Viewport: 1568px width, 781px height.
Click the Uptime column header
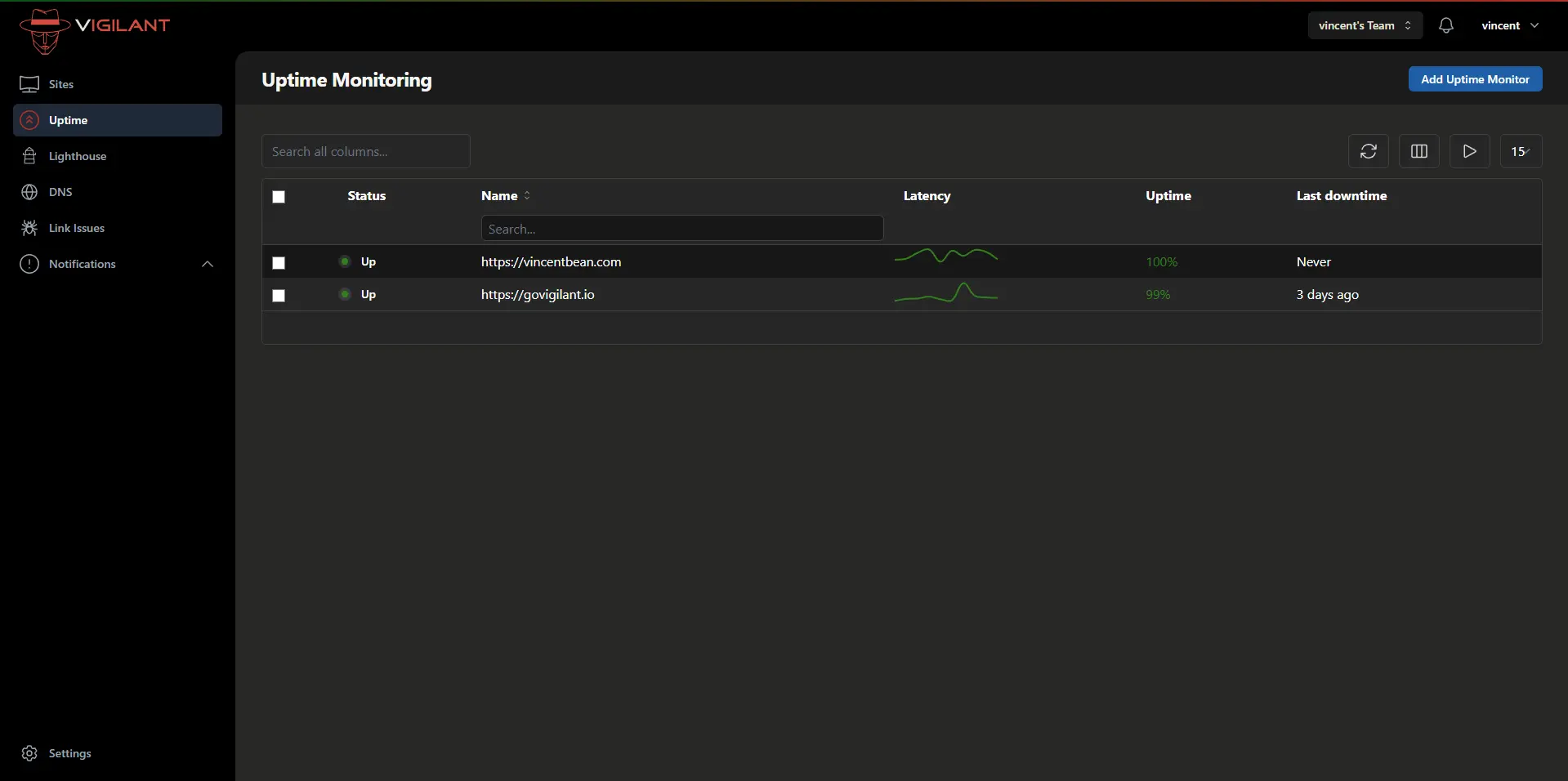[1168, 196]
